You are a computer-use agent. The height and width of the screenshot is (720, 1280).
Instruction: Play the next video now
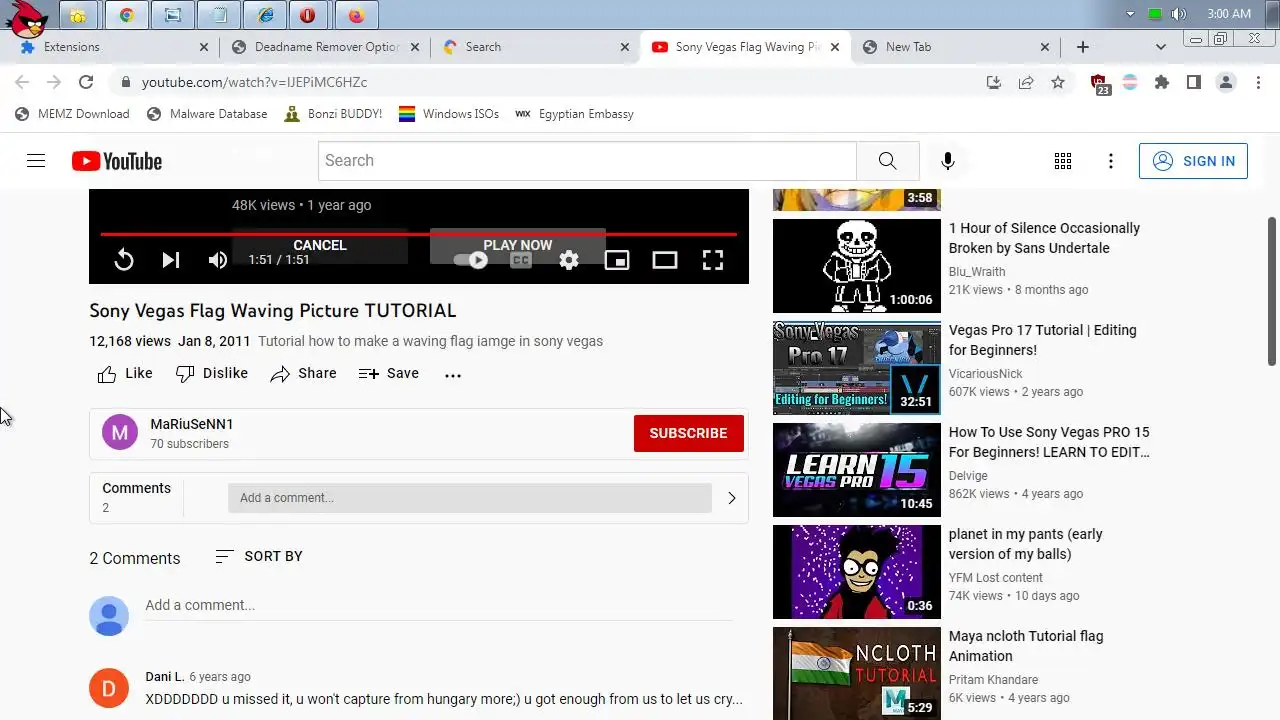tap(518, 245)
